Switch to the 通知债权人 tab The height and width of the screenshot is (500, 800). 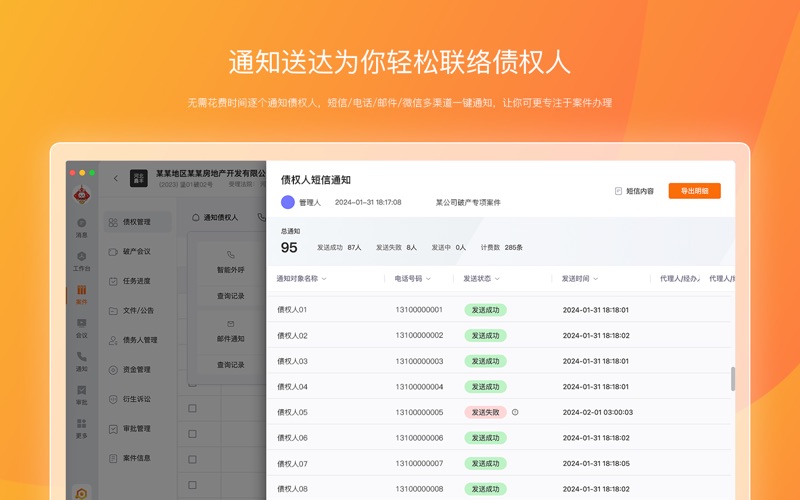click(215, 217)
